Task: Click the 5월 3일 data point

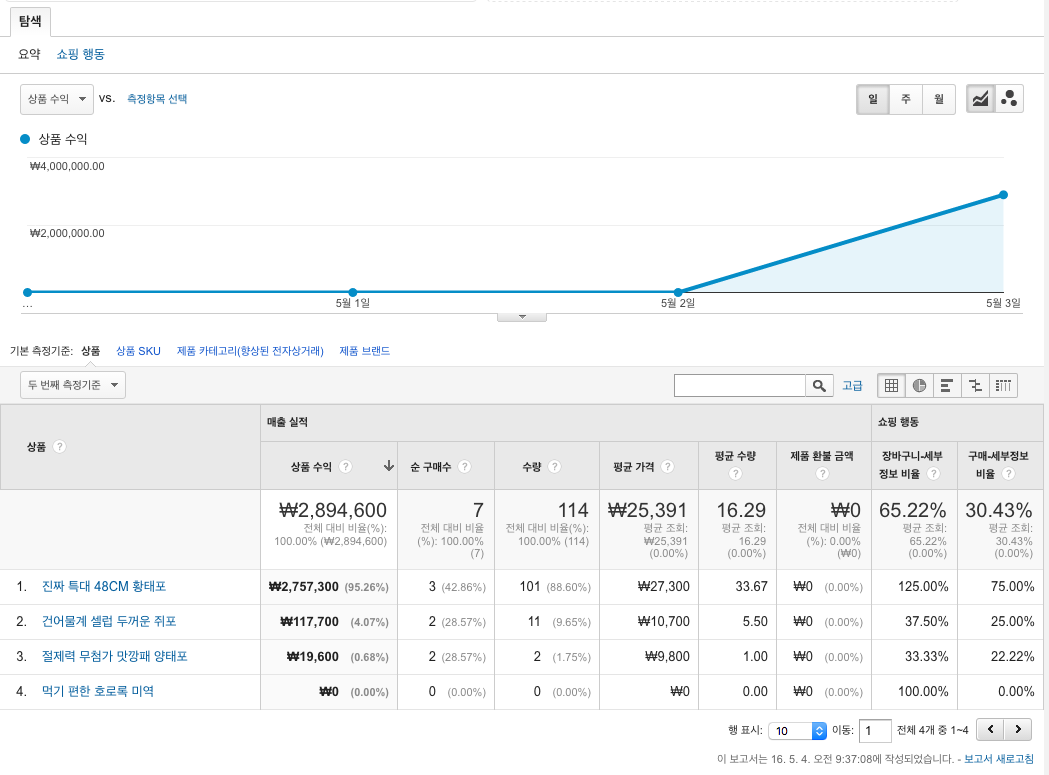Action: pos(1004,195)
